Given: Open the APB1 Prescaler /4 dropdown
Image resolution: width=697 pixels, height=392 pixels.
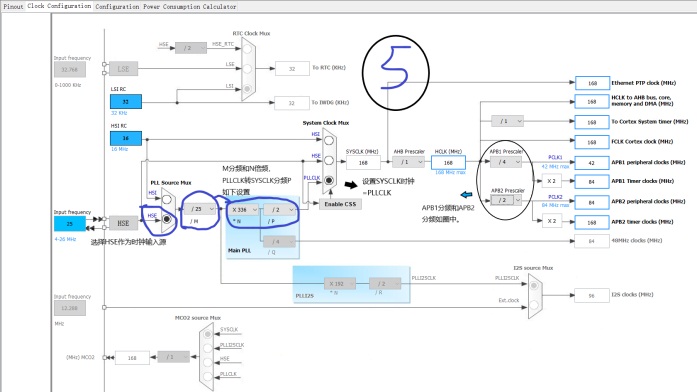Looking at the screenshot, I should (x=506, y=162).
